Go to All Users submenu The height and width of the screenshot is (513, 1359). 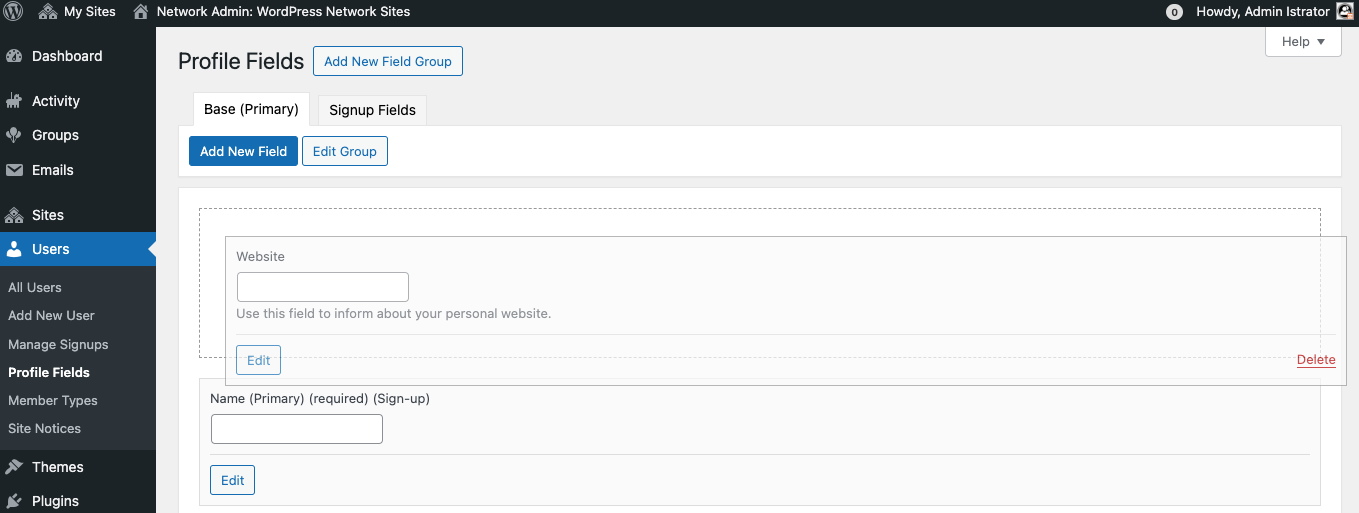point(35,287)
